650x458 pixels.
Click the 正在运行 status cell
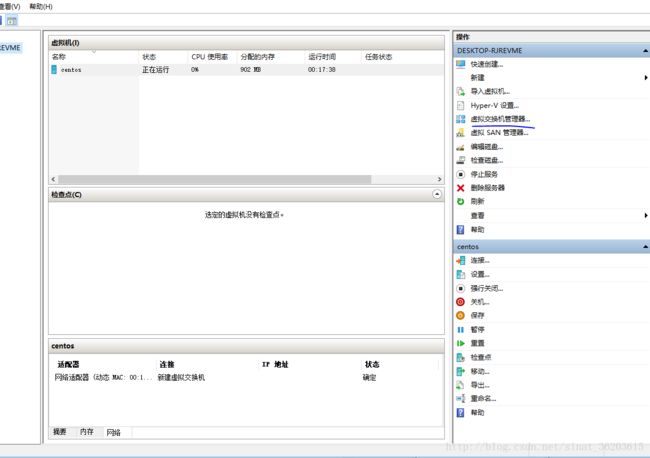tap(155, 70)
